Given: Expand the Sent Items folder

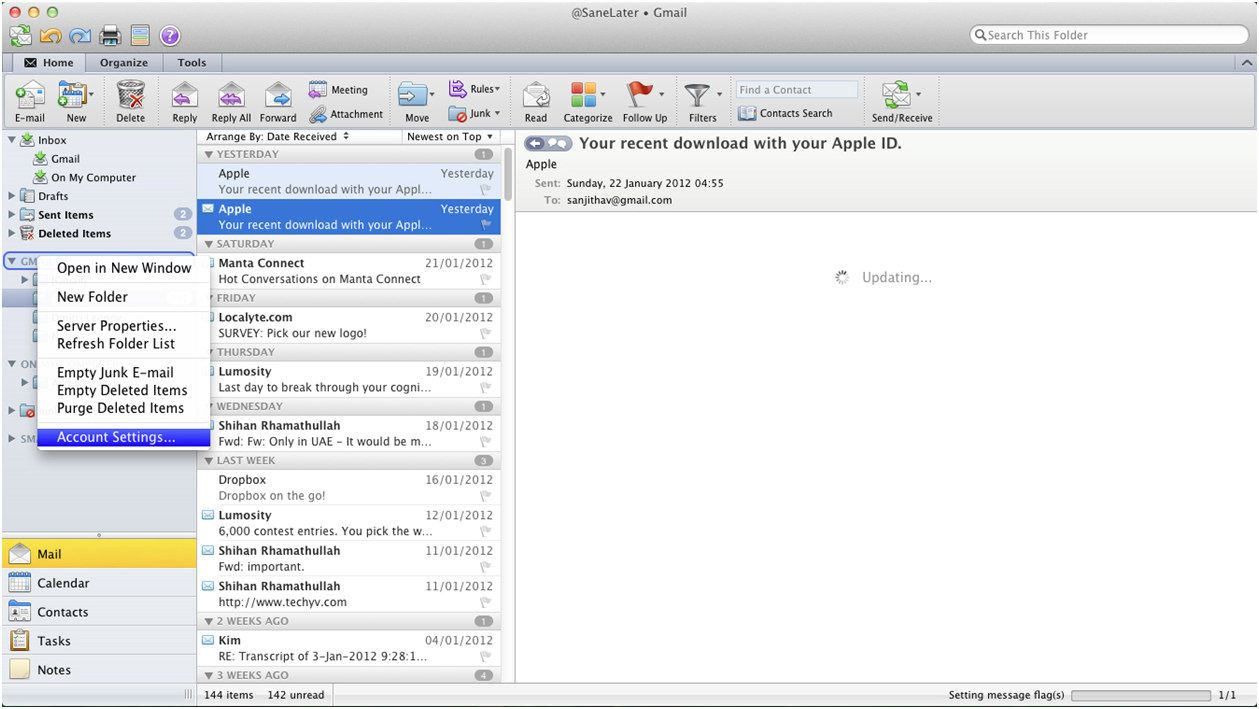Looking at the screenshot, I should coord(12,215).
